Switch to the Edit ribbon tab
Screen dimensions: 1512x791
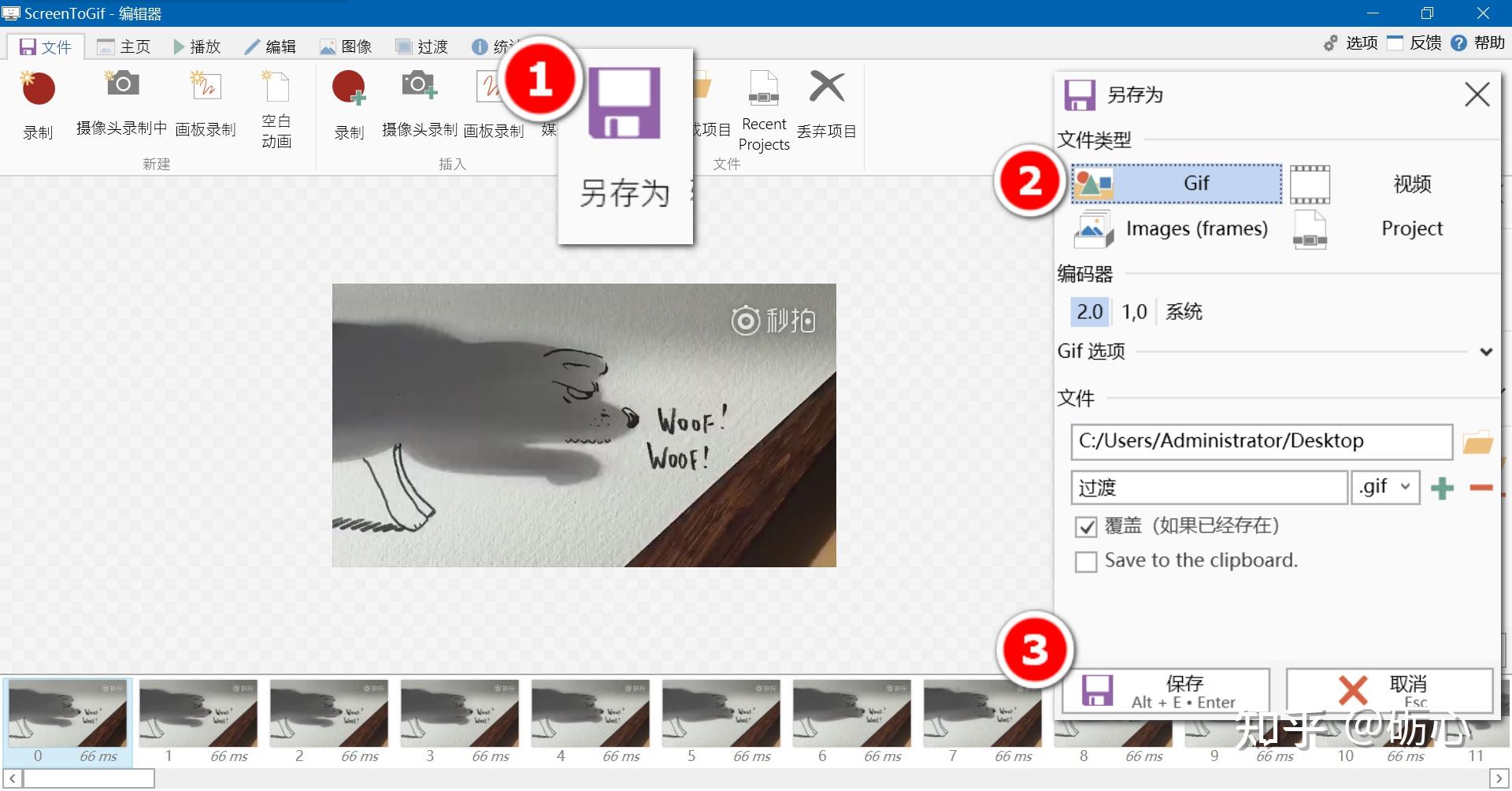coord(270,46)
